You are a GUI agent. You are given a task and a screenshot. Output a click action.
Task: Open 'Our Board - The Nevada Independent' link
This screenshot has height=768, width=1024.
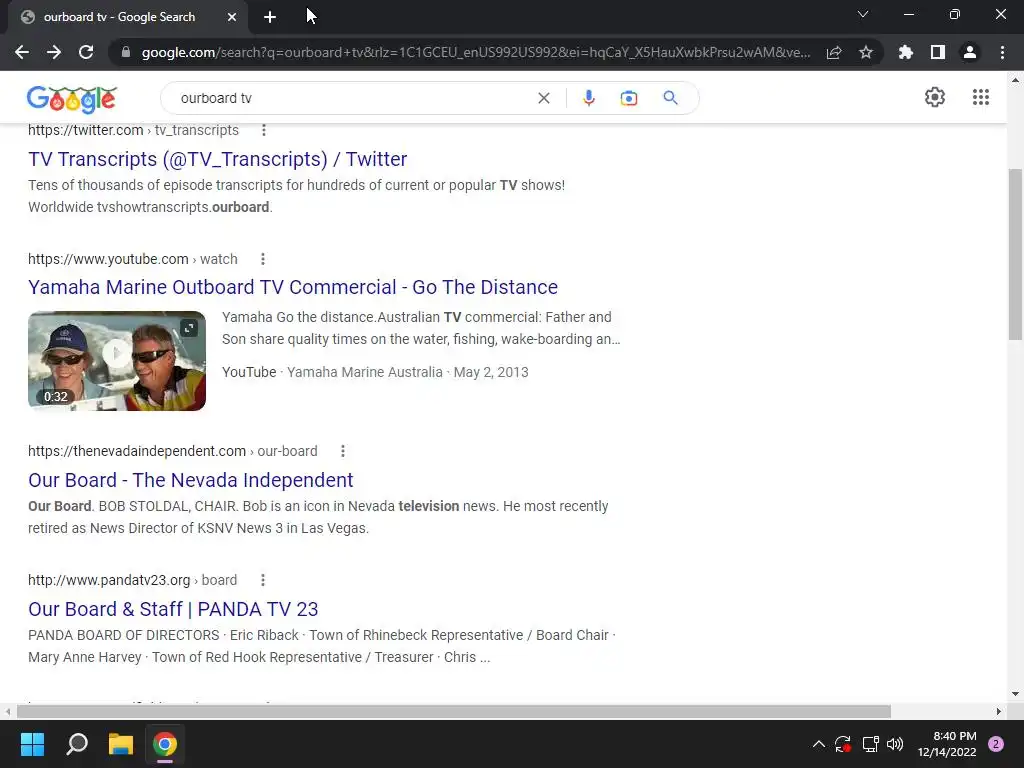point(191,480)
